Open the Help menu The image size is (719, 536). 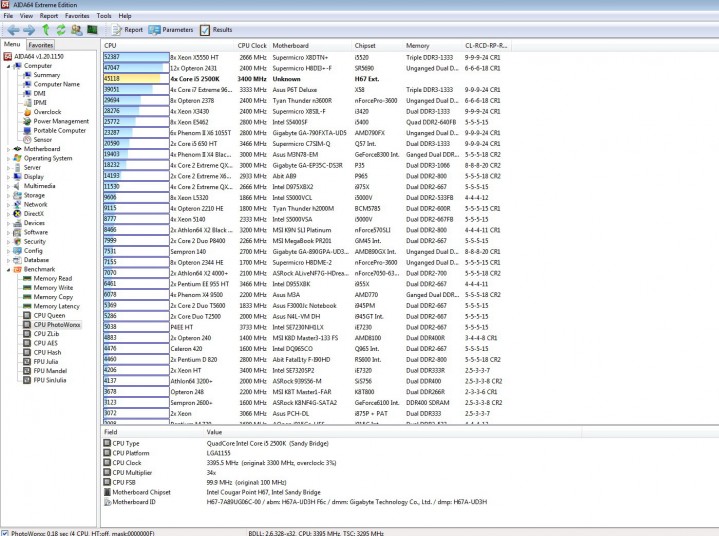click(125, 16)
